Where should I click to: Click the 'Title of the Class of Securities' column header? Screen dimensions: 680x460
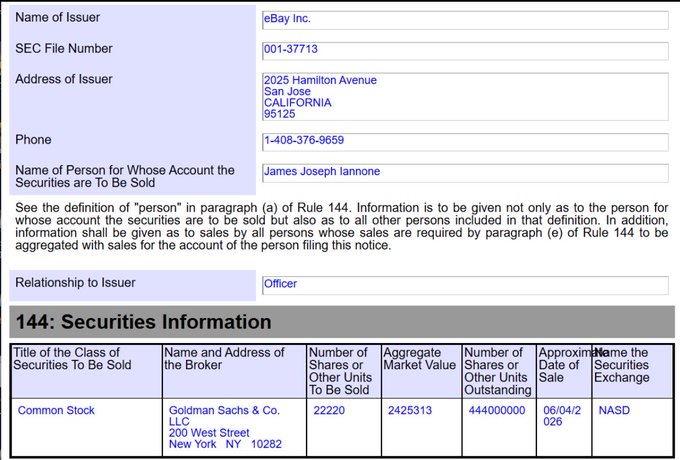tap(86, 371)
